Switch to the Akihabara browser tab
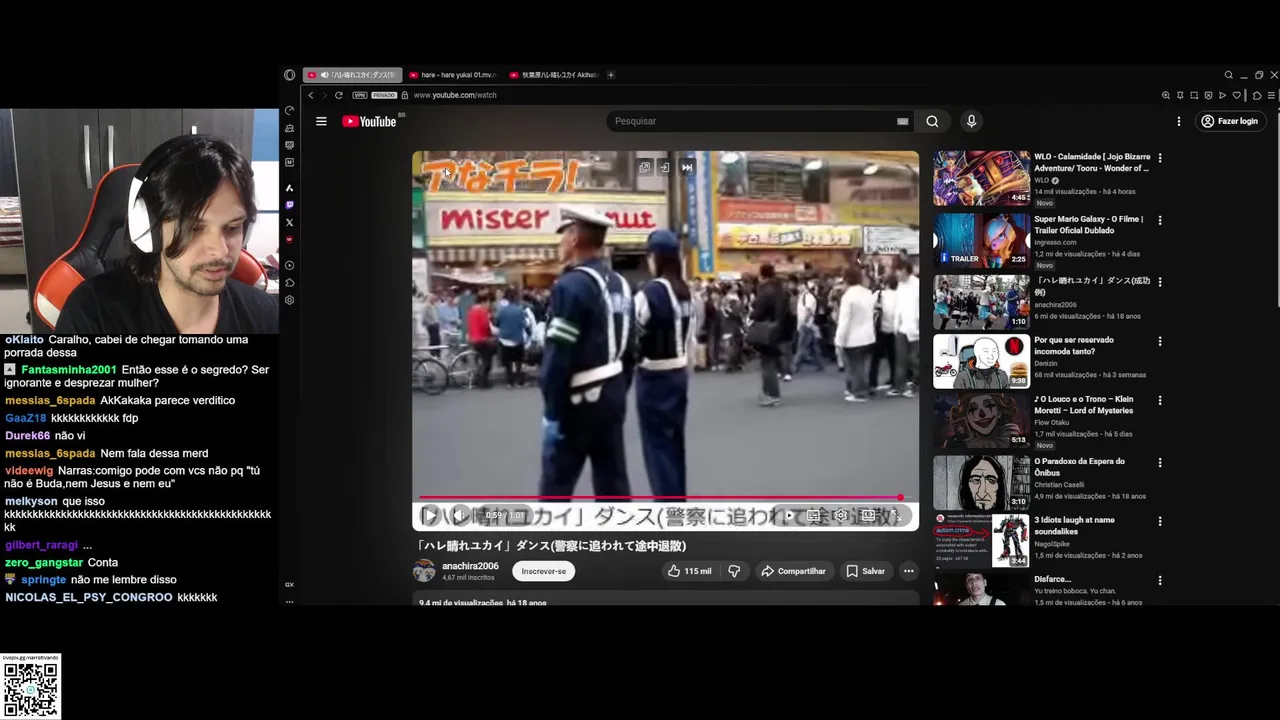Viewport: 1280px width, 720px height. click(553, 75)
